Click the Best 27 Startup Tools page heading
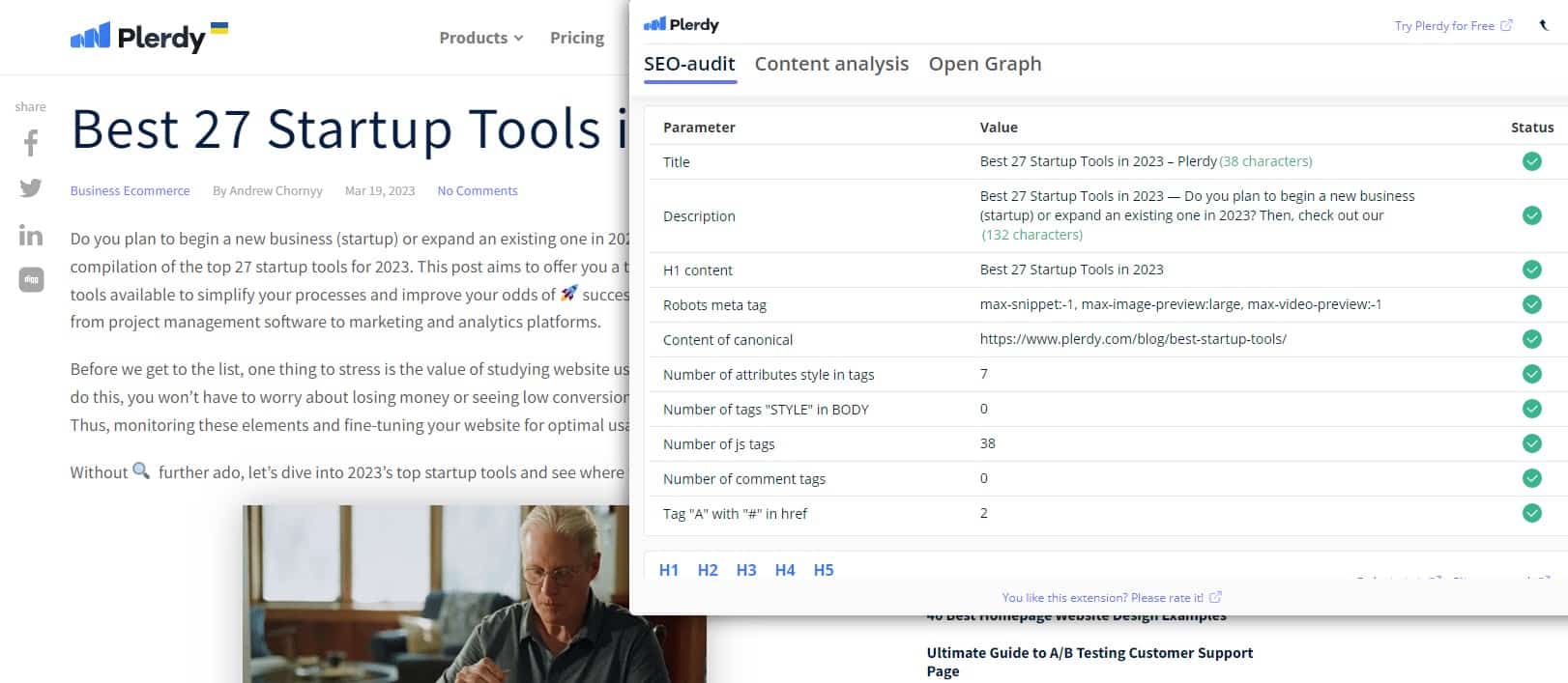1568x683 pixels. point(349,129)
